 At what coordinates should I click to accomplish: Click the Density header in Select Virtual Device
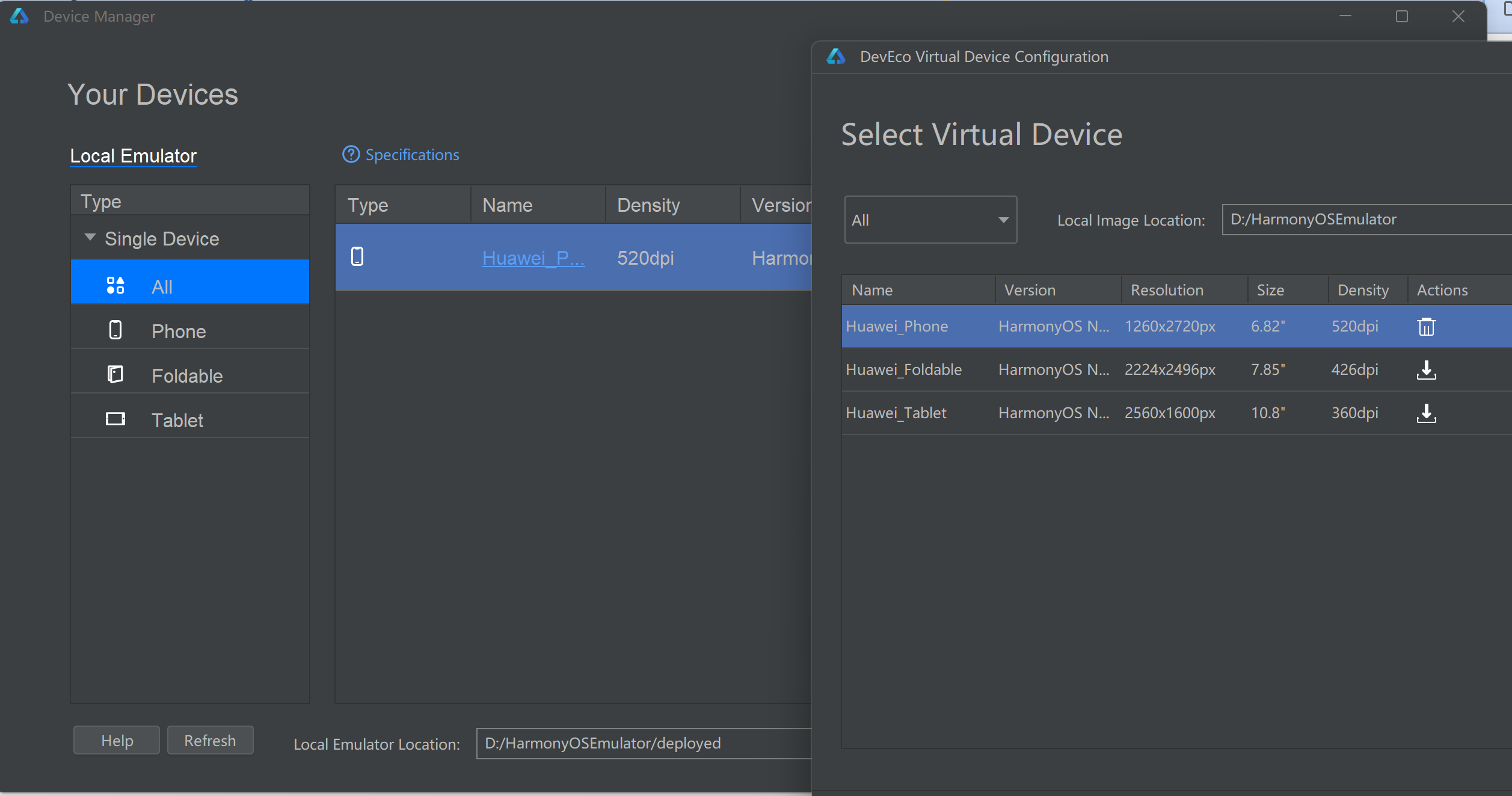tap(1368, 290)
